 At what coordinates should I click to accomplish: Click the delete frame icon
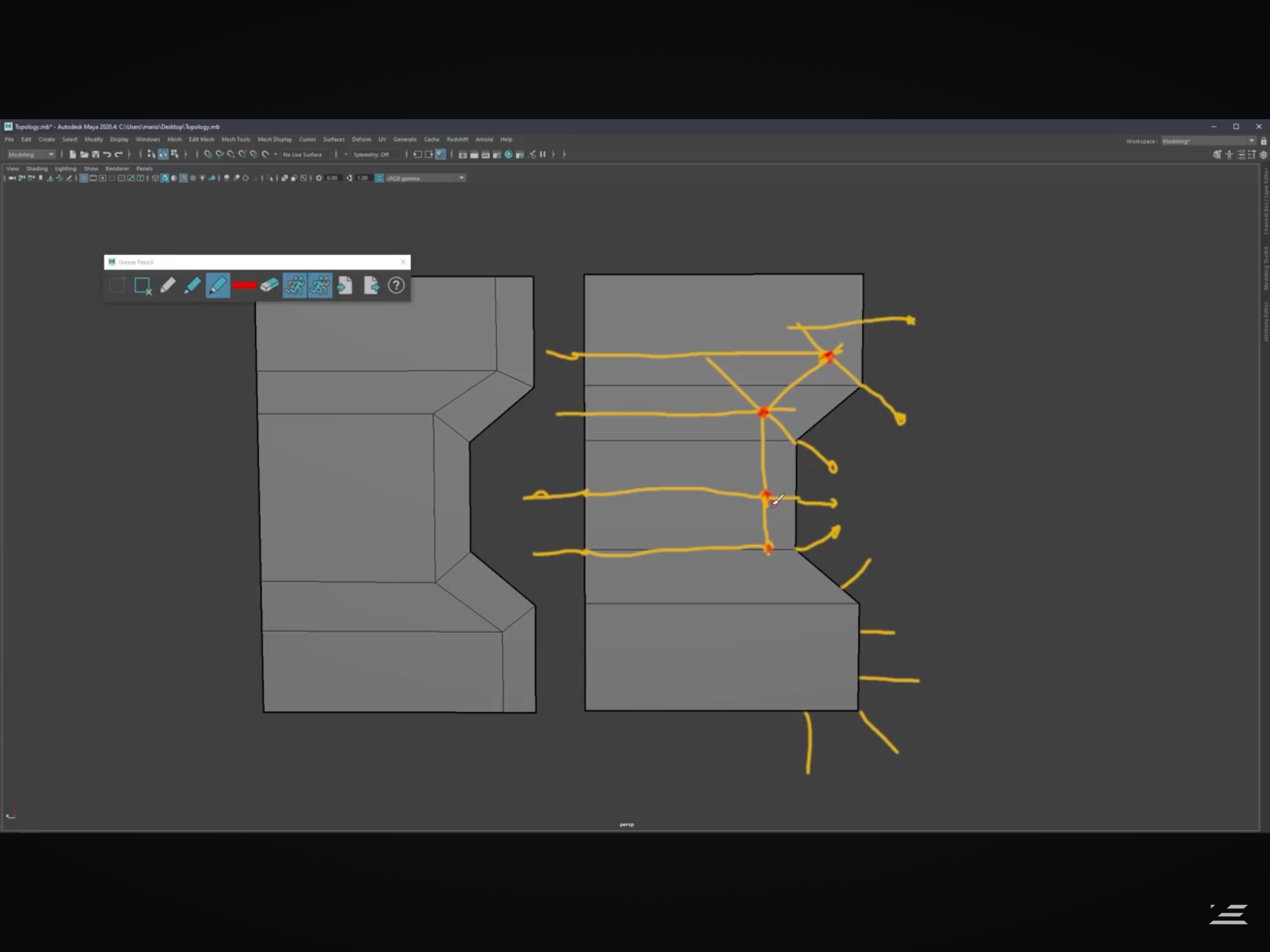143,286
